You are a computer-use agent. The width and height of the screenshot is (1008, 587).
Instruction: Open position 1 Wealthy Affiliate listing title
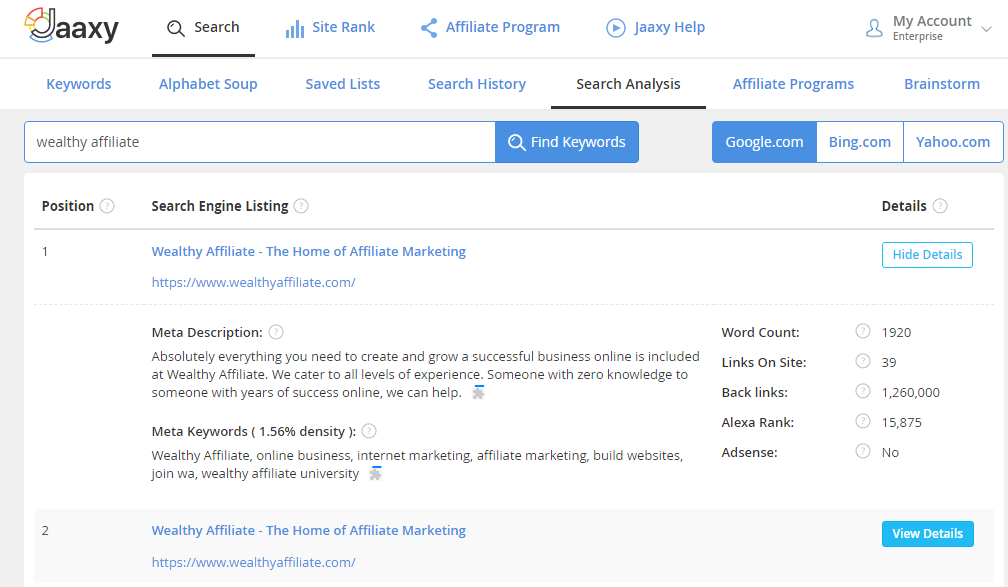click(x=309, y=251)
